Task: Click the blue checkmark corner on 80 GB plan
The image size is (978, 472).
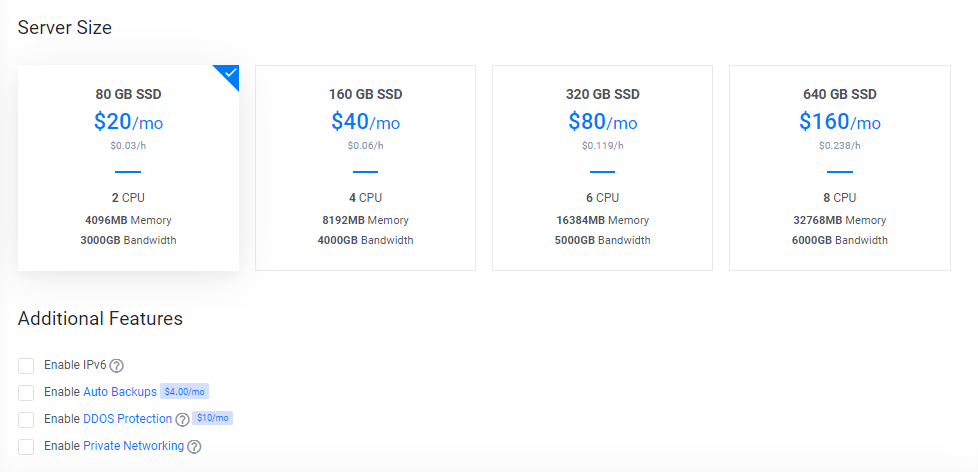Action: point(230,74)
